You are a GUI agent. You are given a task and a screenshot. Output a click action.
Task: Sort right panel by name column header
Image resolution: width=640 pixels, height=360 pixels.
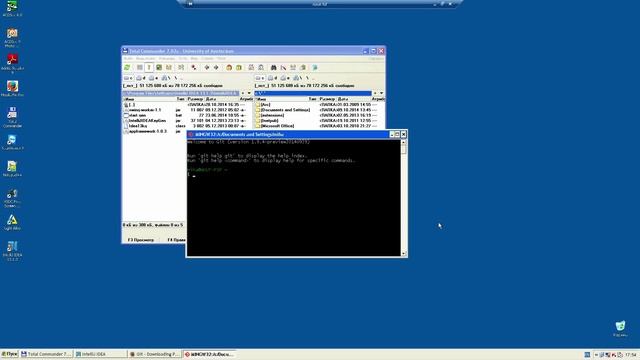click(281, 99)
